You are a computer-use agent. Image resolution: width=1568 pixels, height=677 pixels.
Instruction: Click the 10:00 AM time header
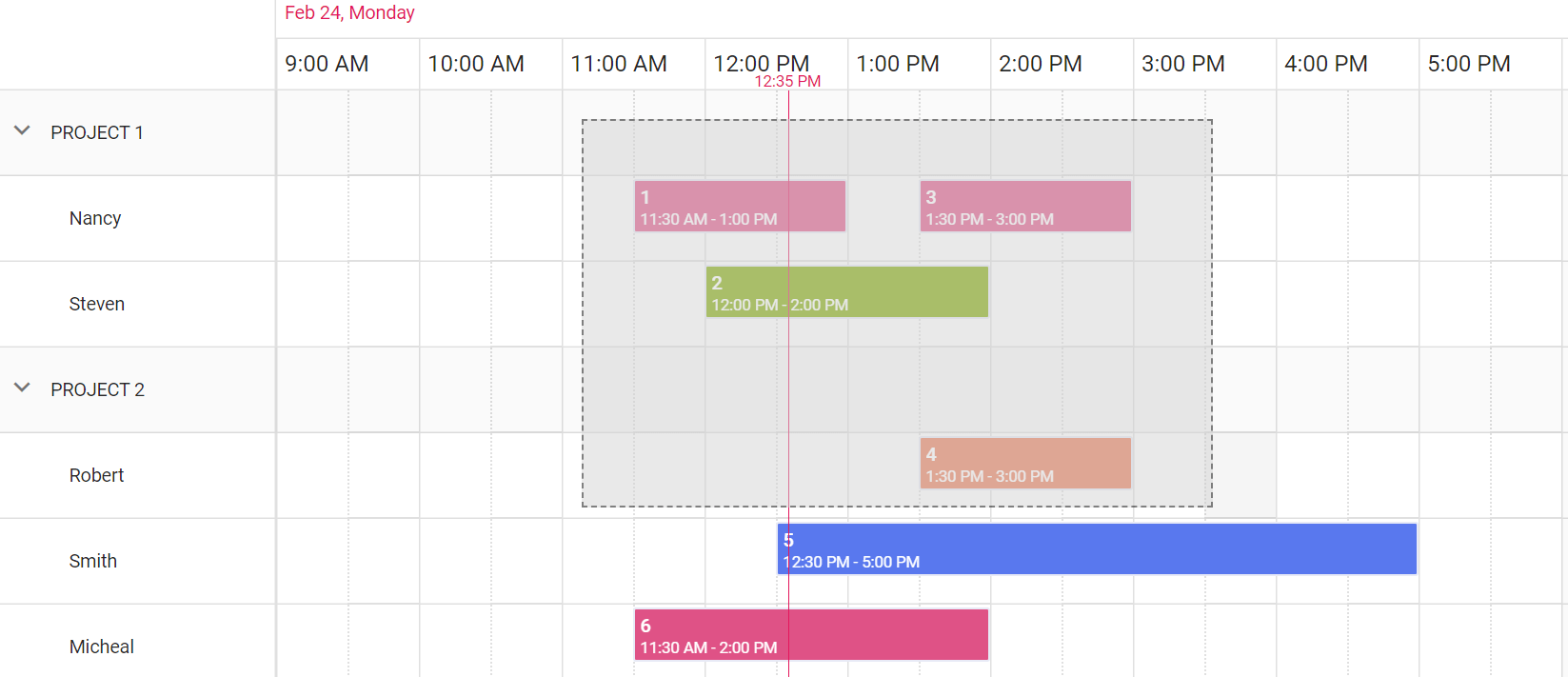(x=475, y=64)
